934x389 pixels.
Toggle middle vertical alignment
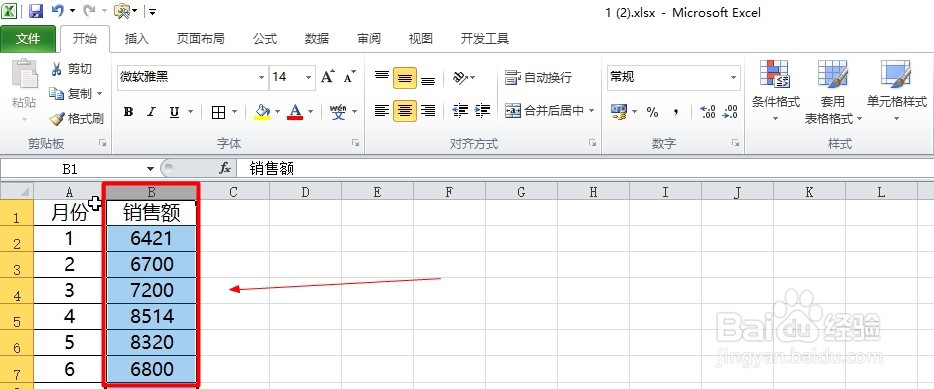(404, 77)
